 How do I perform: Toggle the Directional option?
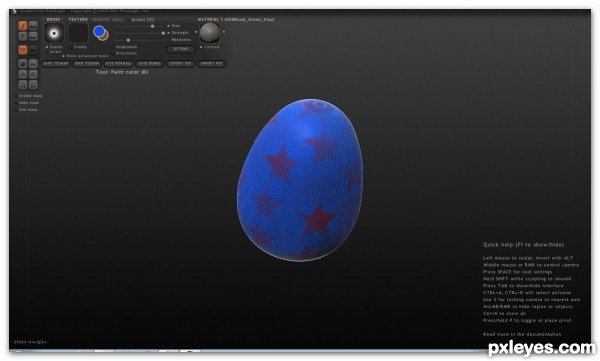tap(126, 53)
